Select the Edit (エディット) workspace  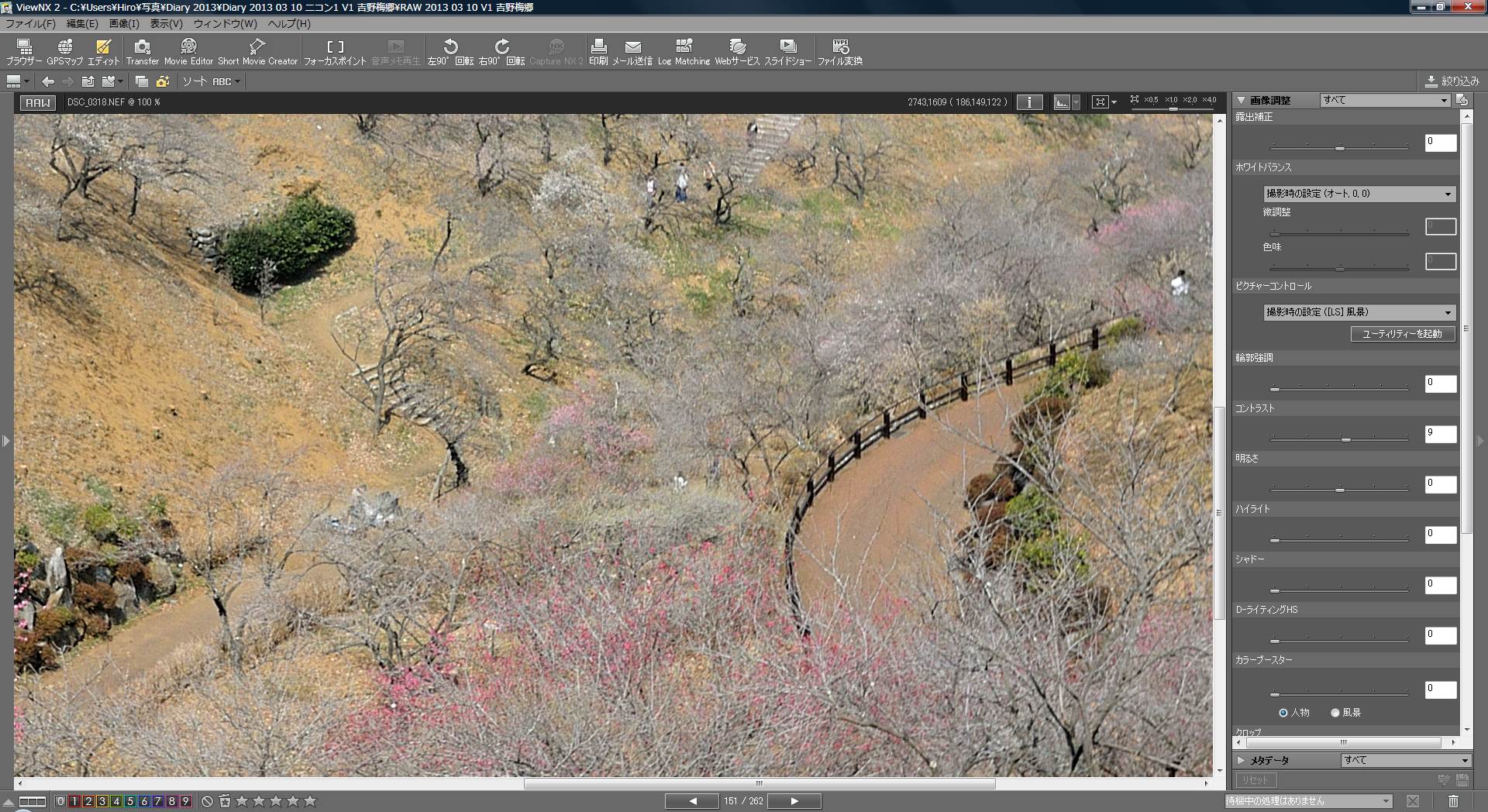103,52
